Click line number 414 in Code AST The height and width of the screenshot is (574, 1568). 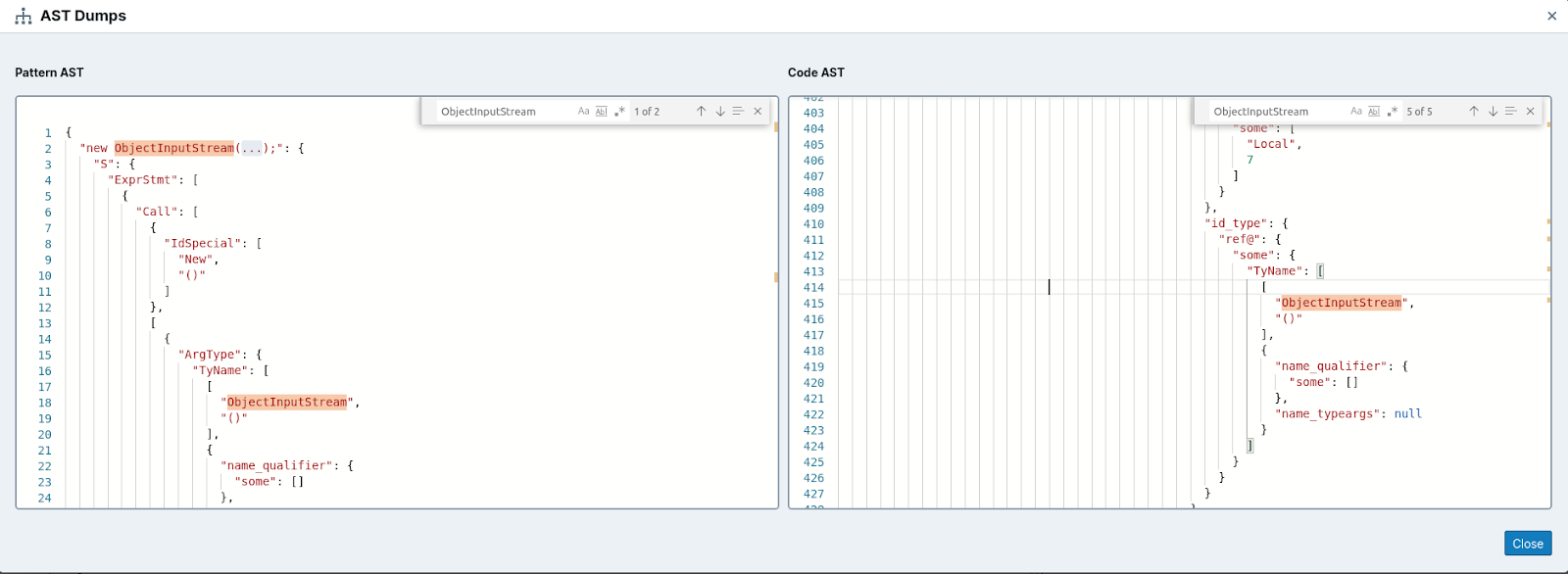click(813, 288)
